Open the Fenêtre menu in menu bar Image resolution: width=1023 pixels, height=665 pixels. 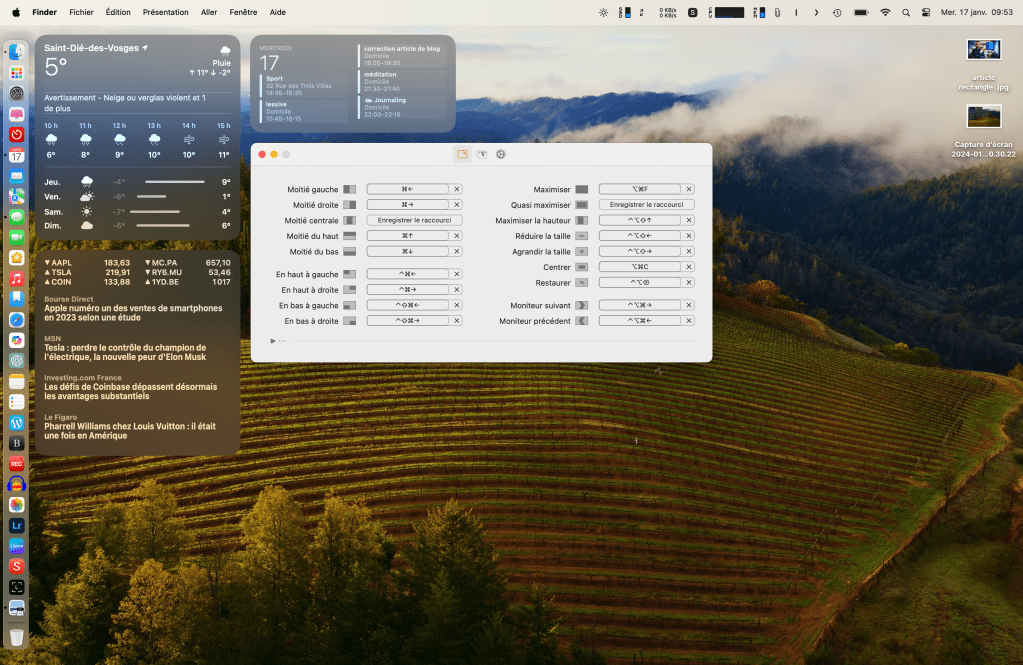(242, 12)
